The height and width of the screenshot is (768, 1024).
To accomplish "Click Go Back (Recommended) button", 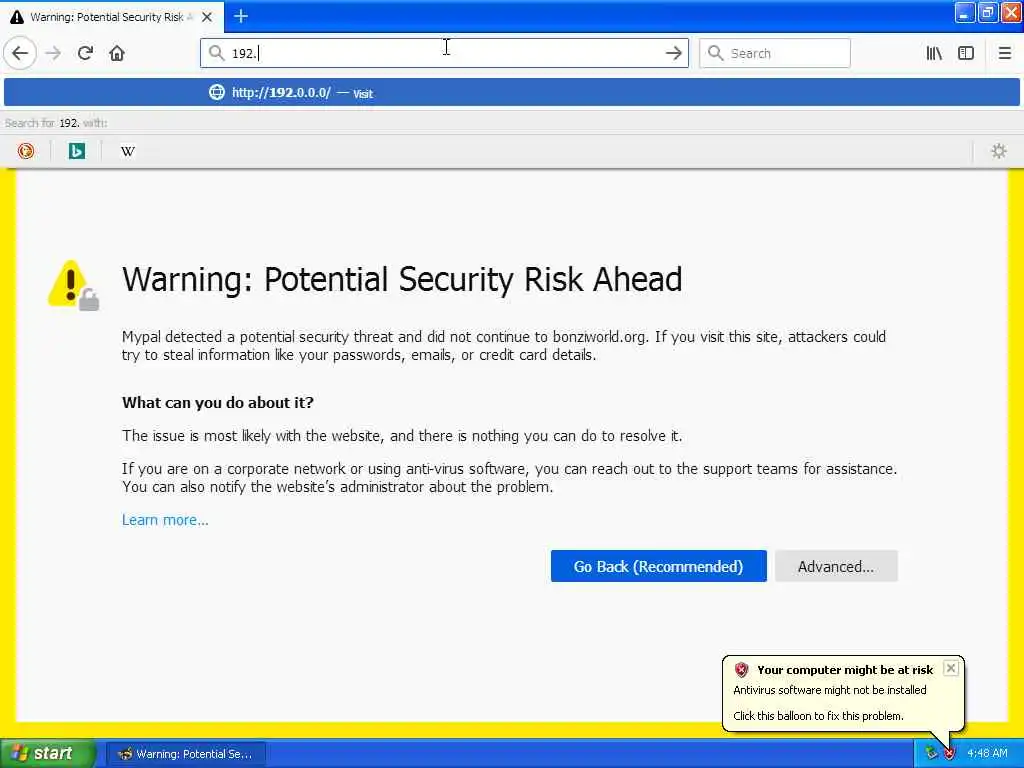I will click(x=658, y=566).
